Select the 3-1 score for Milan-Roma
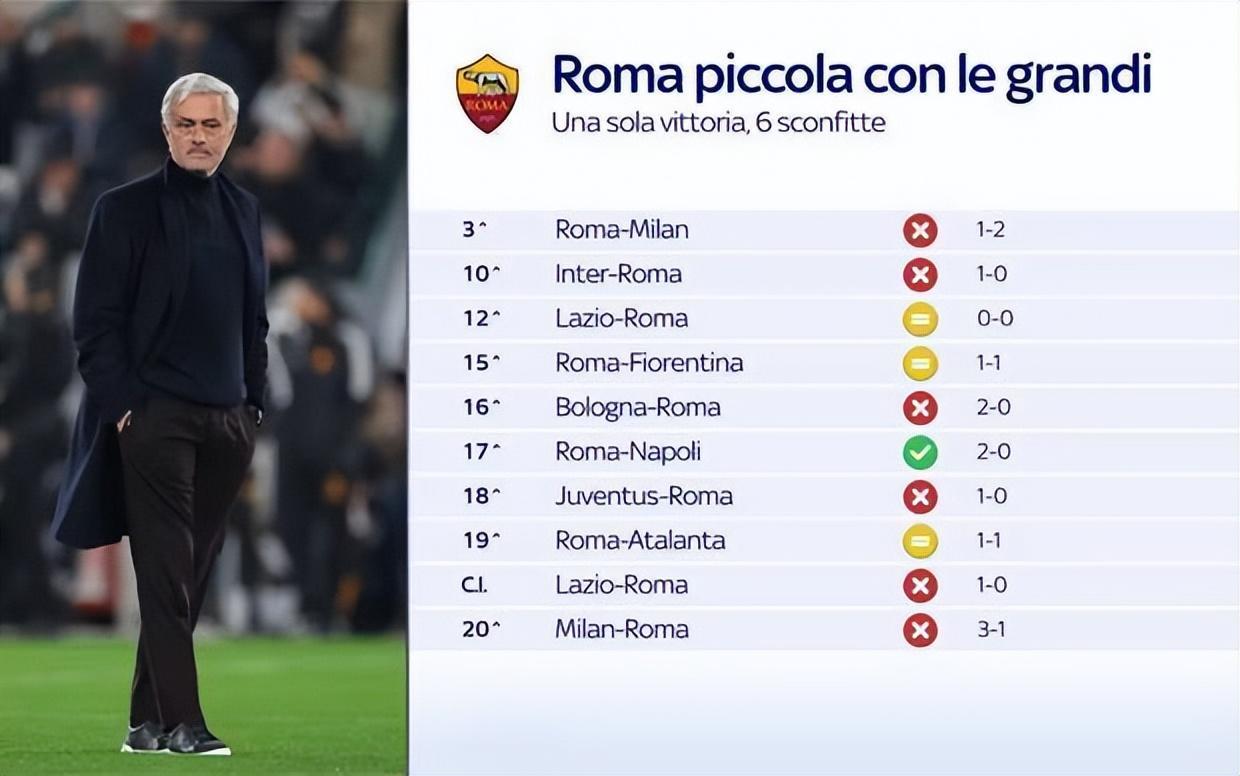The width and height of the screenshot is (1240, 776). click(991, 630)
